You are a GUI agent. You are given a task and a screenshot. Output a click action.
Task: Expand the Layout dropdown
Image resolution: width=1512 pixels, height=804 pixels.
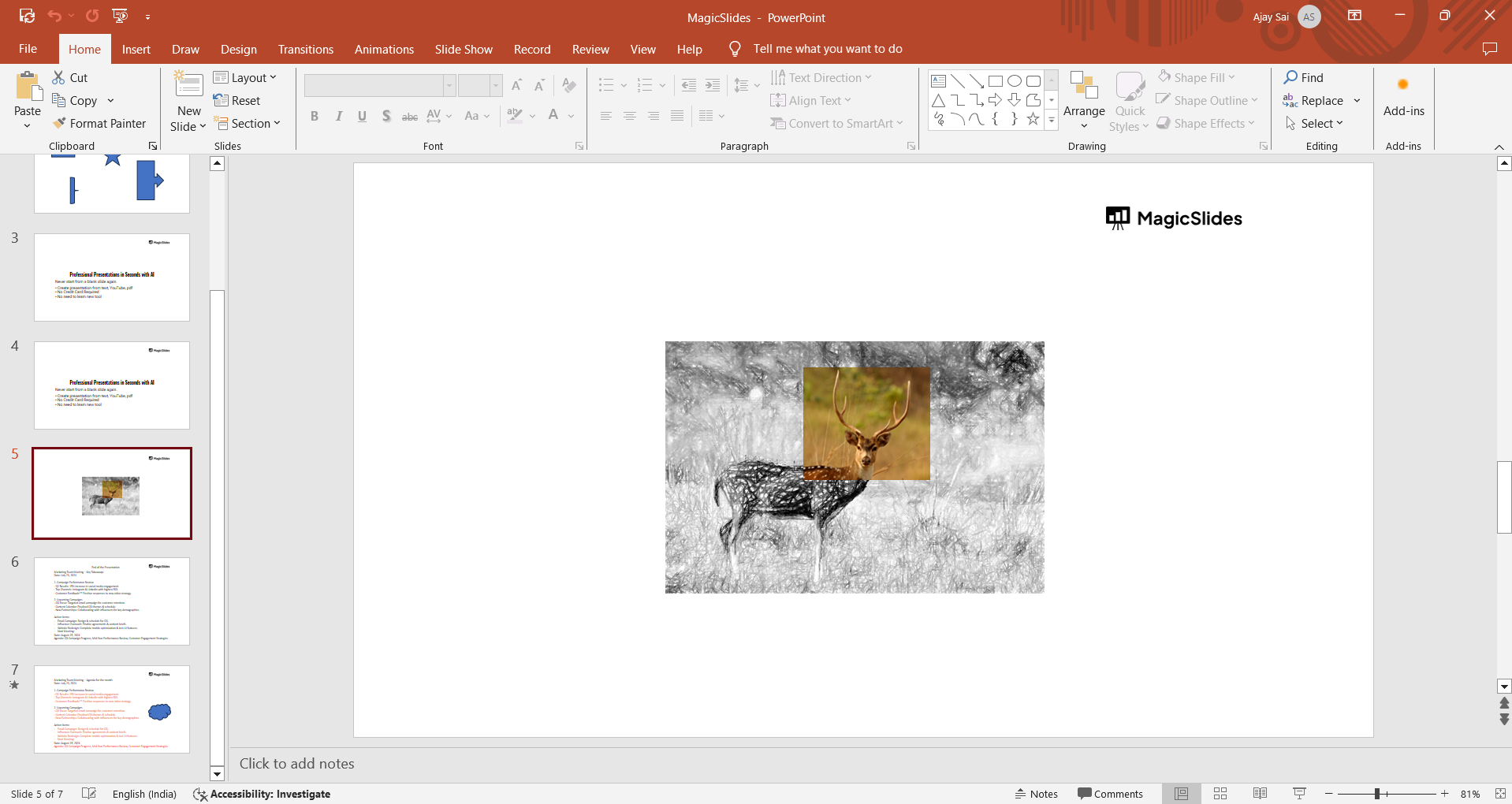pyautogui.click(x=245, y=77)
